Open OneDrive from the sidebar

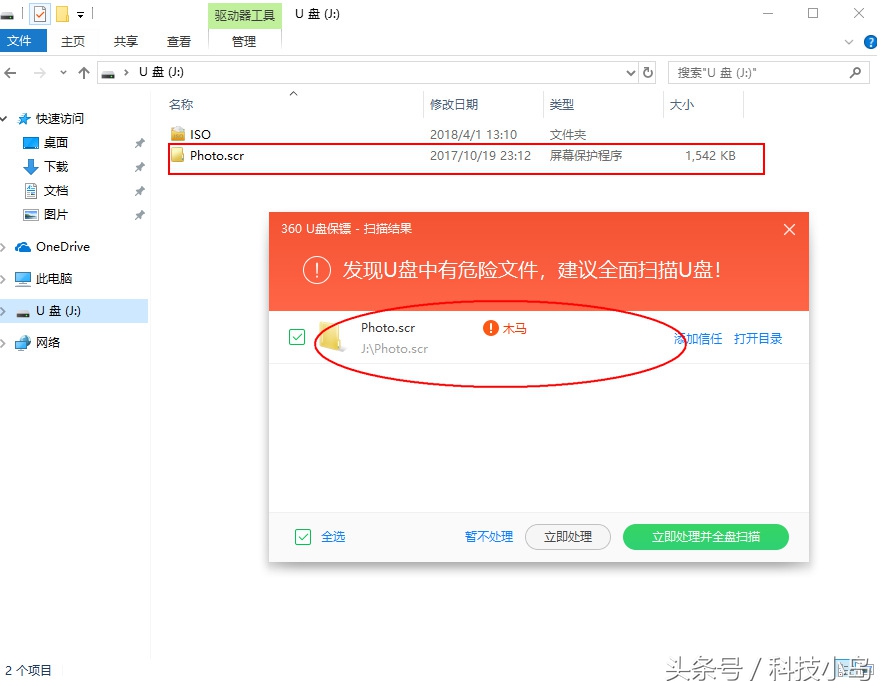click(61, 246)
